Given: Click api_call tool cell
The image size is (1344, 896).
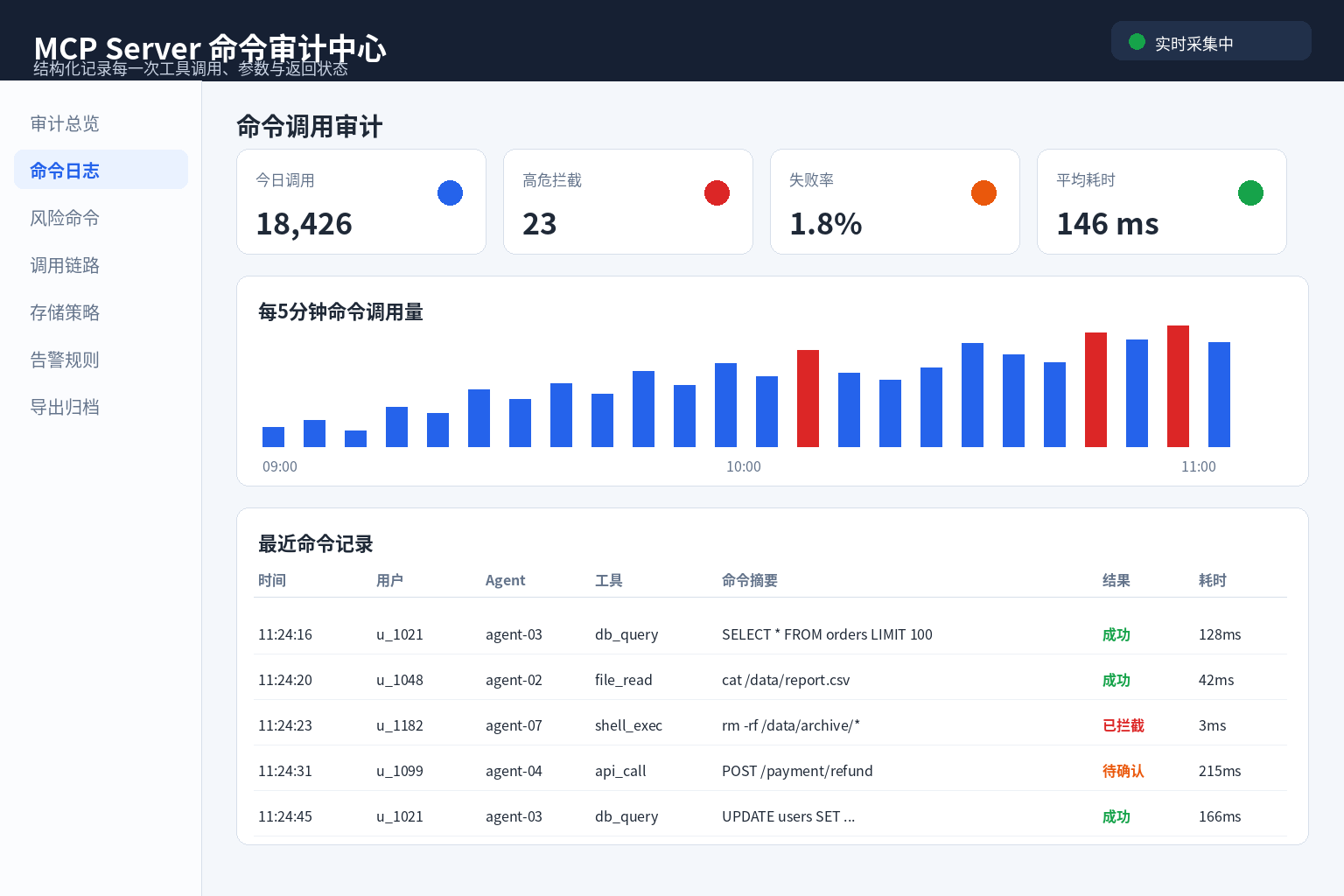Looking at the screenshot, I should click(620, 771).
